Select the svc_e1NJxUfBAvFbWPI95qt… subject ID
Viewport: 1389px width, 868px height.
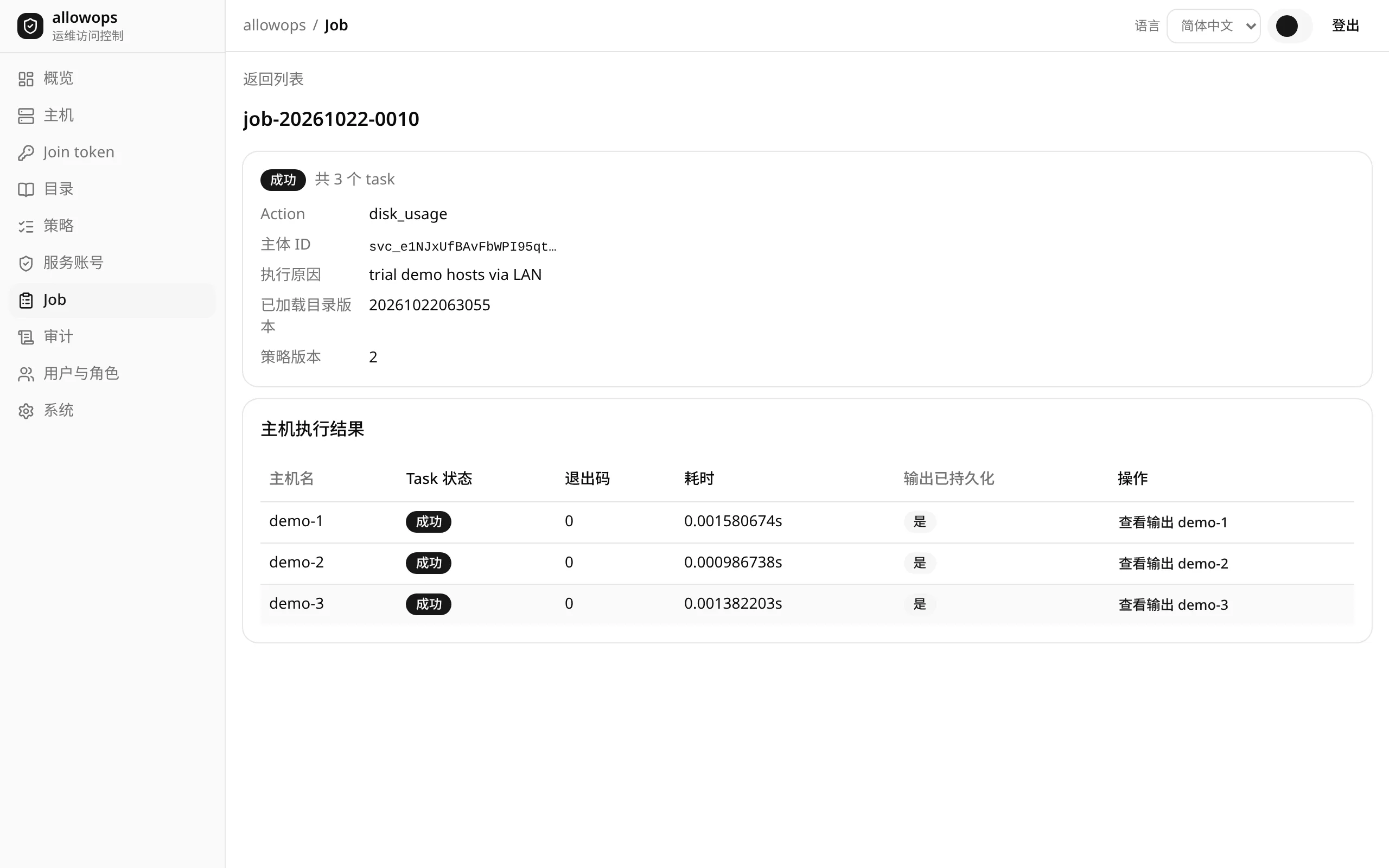[463, 246]
